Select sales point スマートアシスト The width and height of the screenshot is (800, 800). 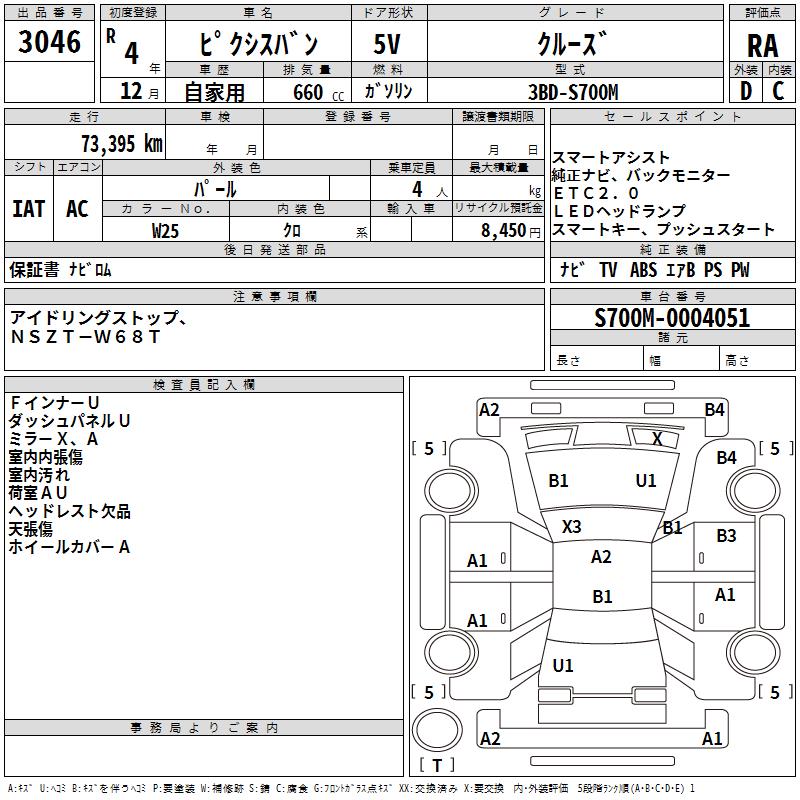611,158
